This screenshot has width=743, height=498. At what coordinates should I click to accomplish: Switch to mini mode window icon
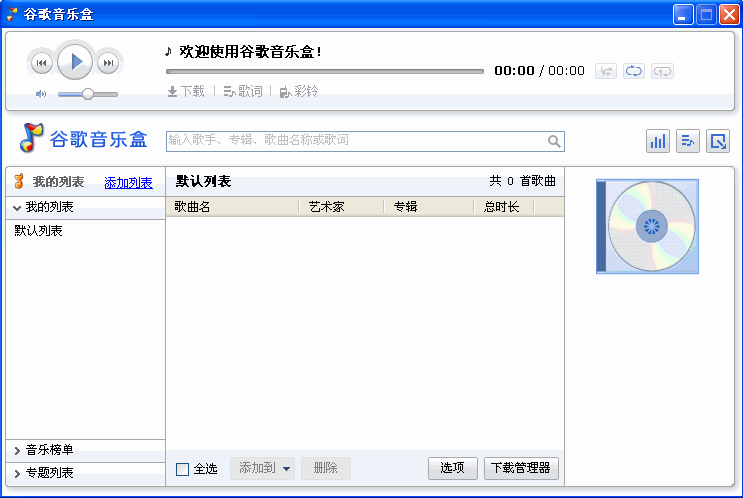coord(718,141)
